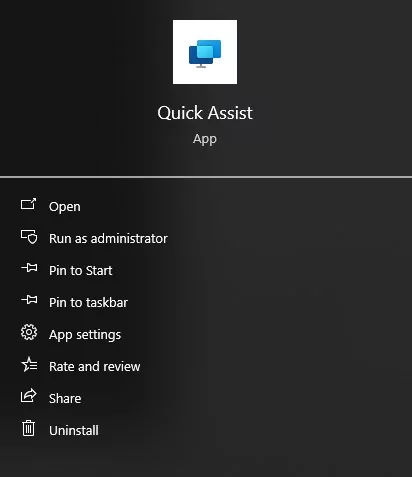This screenshot has width=412, height=477.
Task: Click the pin icon beside Pin to taskbar
Action: pos(29,300)
